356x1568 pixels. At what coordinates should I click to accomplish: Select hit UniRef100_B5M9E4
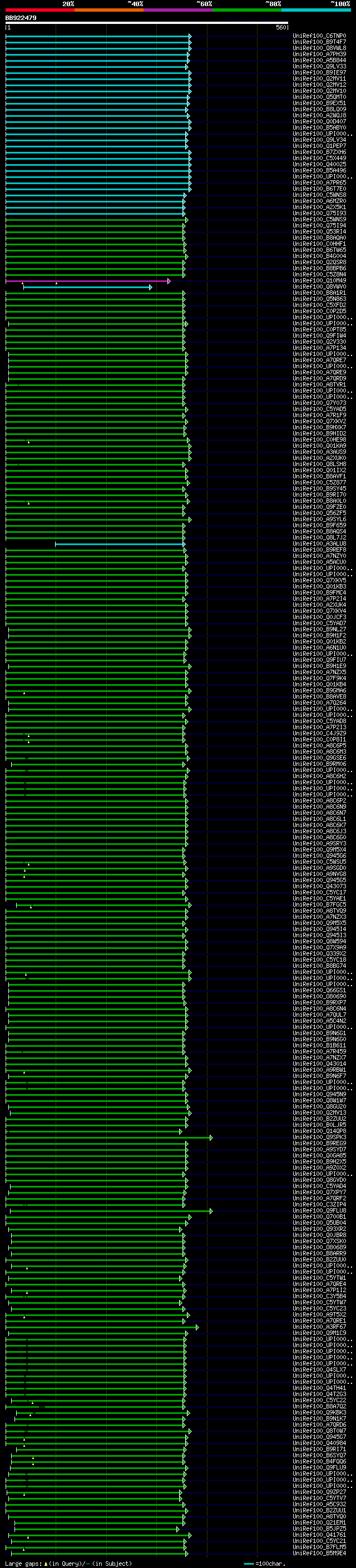[319, 1553]
